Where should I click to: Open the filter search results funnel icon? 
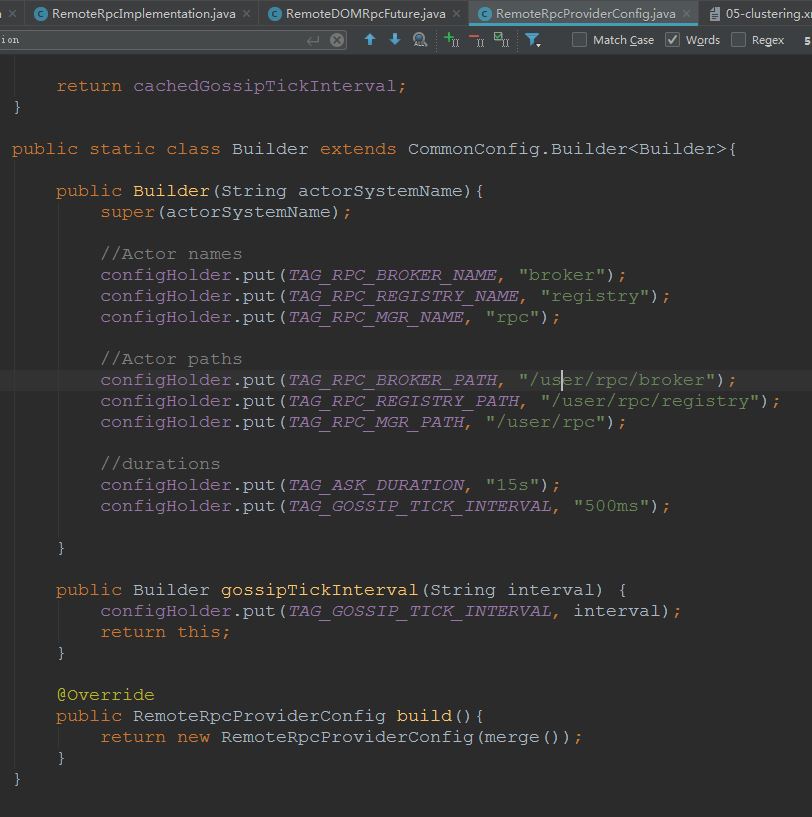533,40
